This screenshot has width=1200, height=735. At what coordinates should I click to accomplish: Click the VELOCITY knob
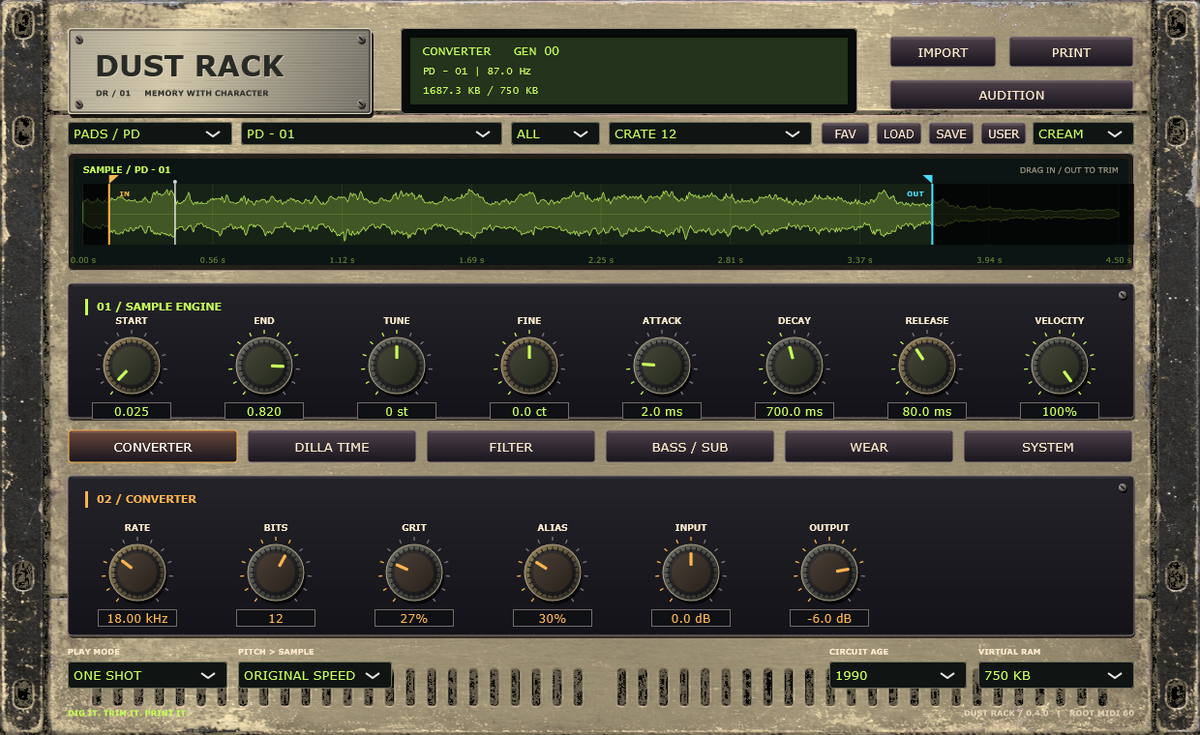[x=1059, y=365]
